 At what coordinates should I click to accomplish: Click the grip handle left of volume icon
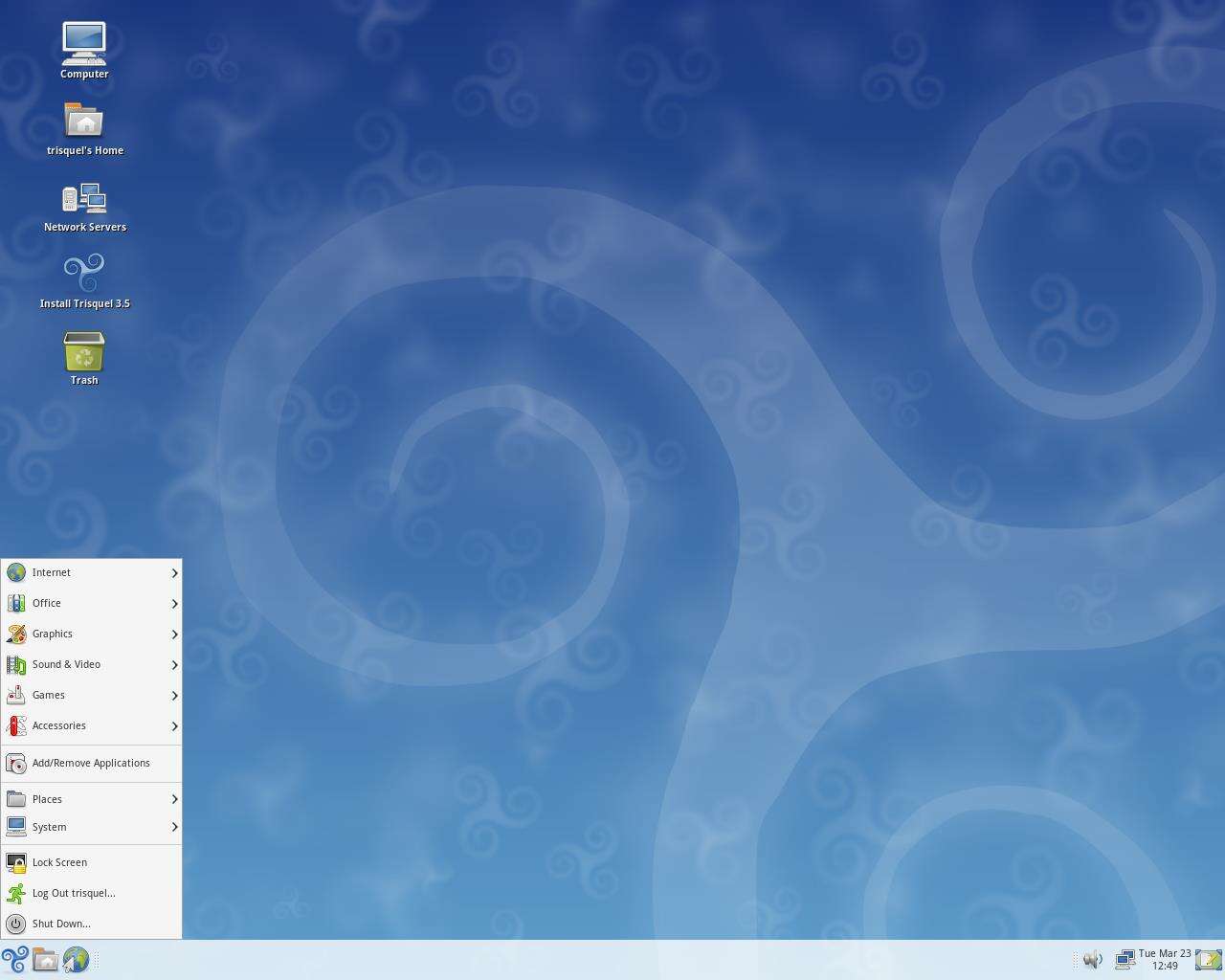[x=1076, y=959]
